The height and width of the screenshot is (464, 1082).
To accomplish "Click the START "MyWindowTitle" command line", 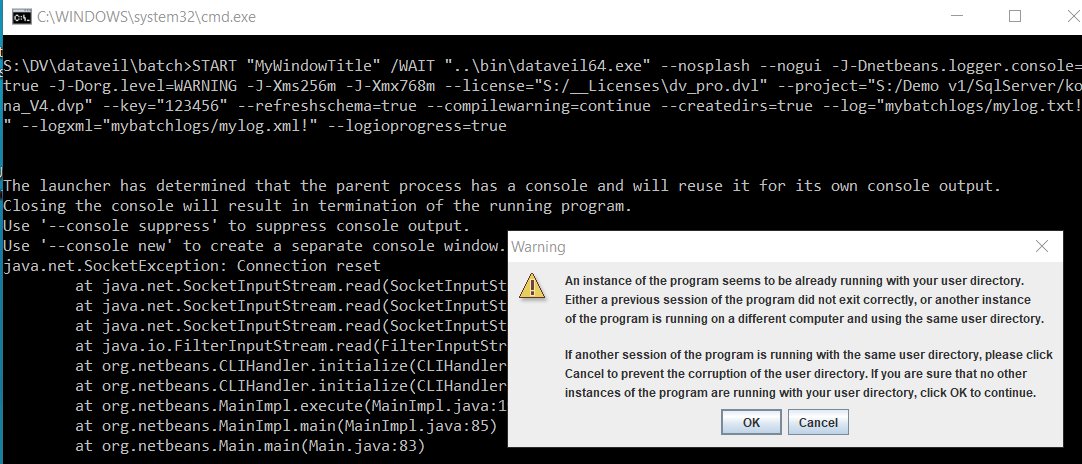I will click(540, 66).
